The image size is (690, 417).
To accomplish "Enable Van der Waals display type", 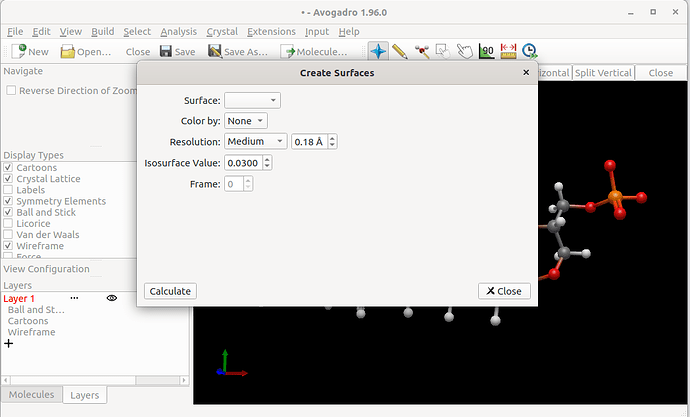I will pos(8,234).
